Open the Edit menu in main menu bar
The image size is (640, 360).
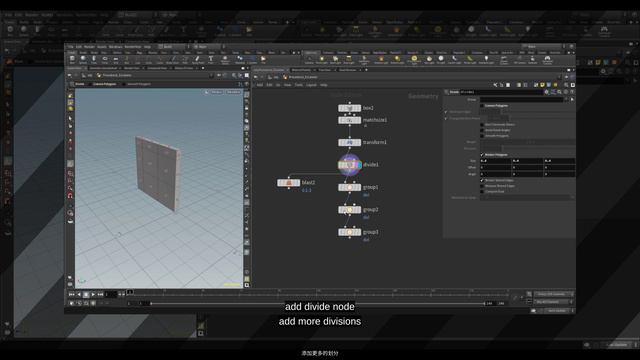[x=79, y=47]
